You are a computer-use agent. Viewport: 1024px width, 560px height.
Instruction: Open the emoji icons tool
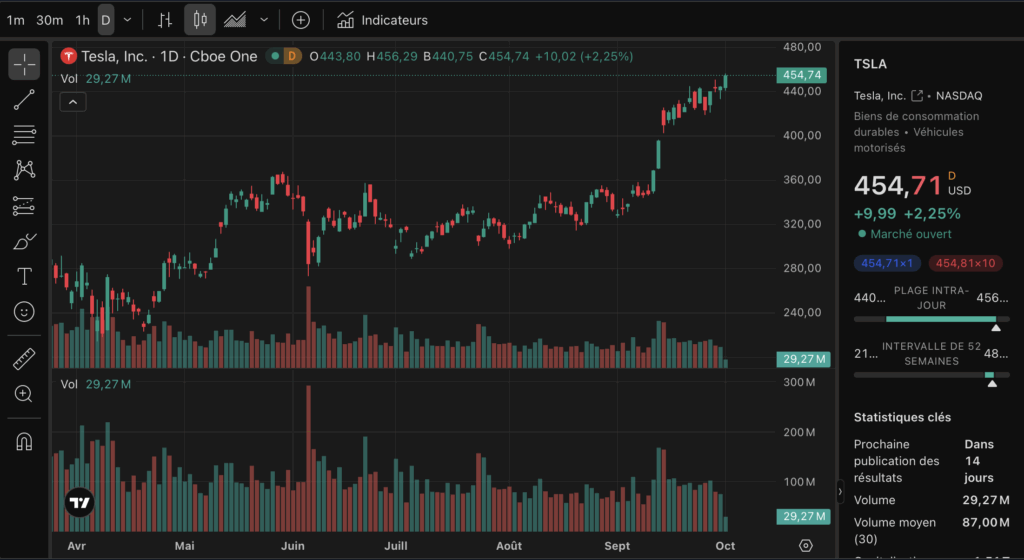pyautogui.click(x=24, y=312)
